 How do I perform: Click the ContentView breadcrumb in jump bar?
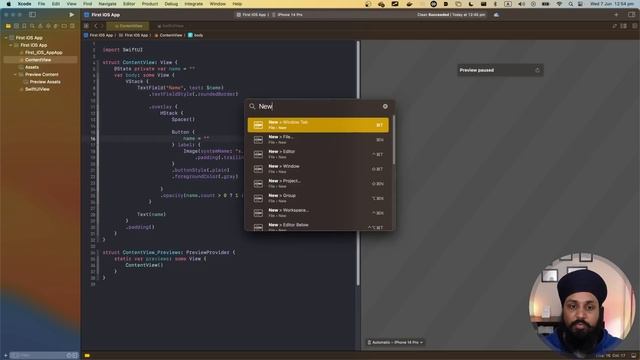(x=168, y=35)
